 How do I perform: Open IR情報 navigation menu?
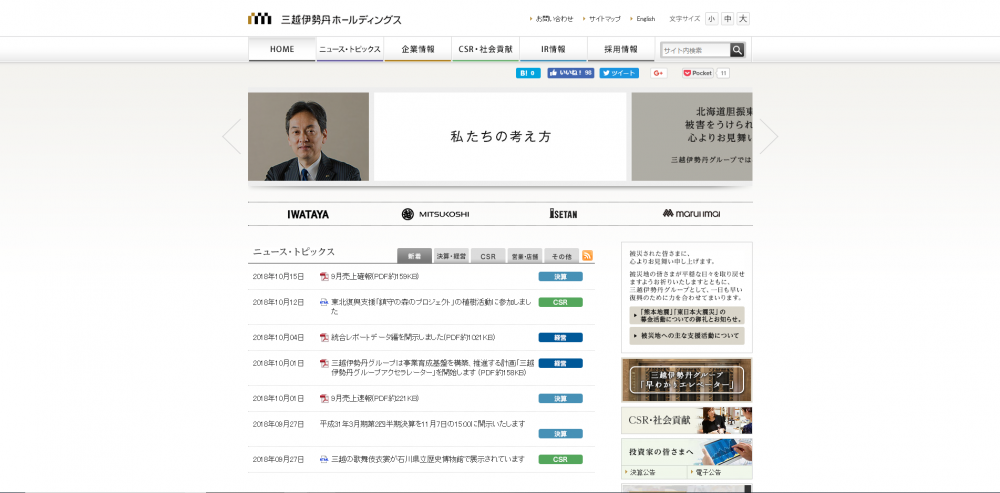554,49
